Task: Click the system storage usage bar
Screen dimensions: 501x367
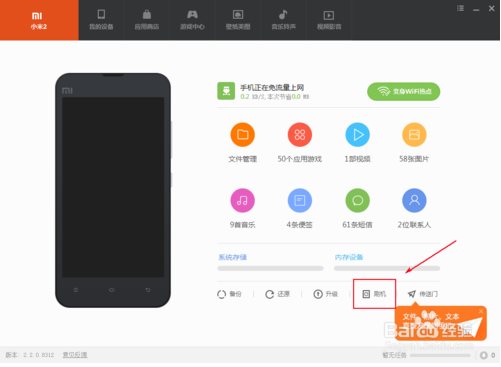Action: (x=270, y=268)
